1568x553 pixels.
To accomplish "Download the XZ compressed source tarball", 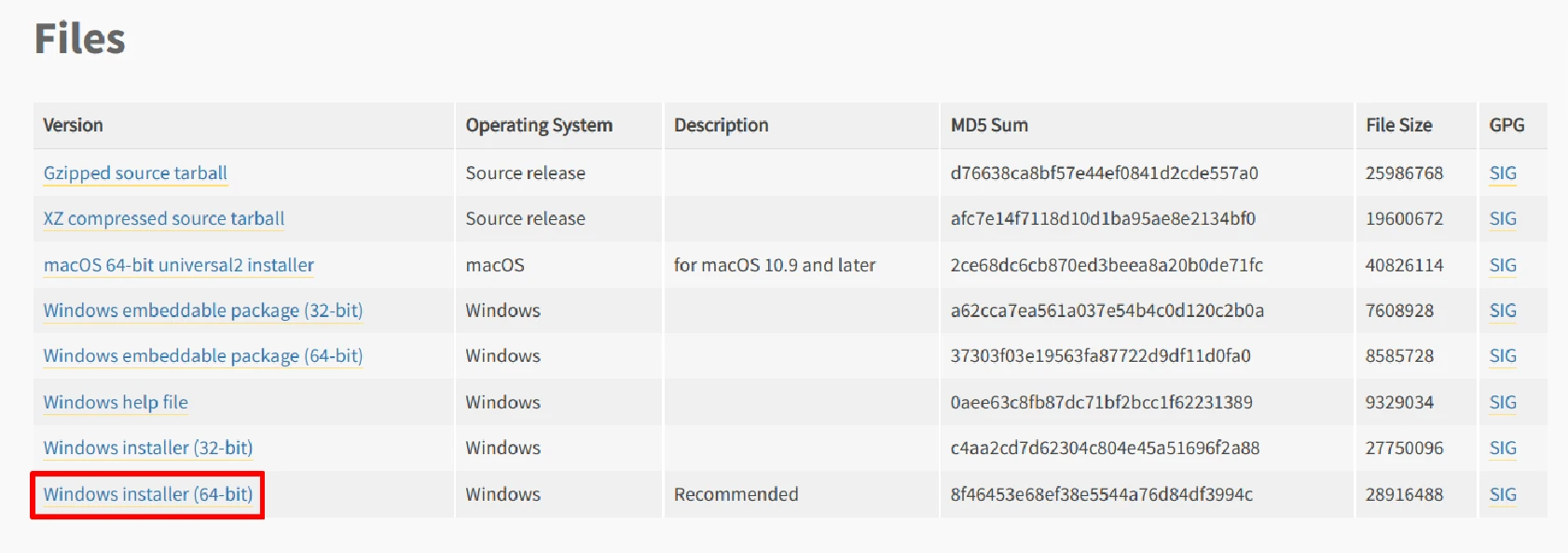I will (x=164, y=219).
